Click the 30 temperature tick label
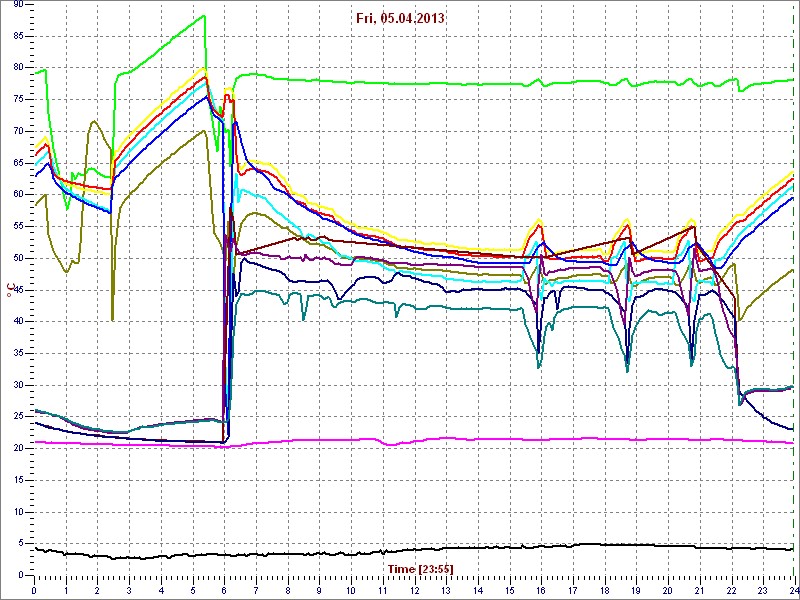The image size is (800, 600). click(x=17, y=385)
